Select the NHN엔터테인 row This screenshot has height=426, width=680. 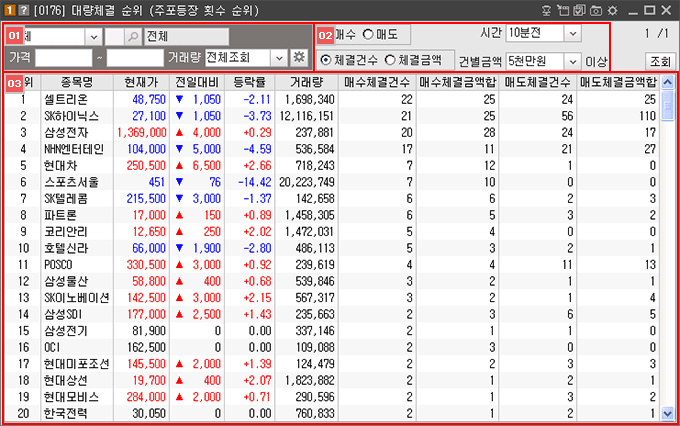(x=332, y=149)
